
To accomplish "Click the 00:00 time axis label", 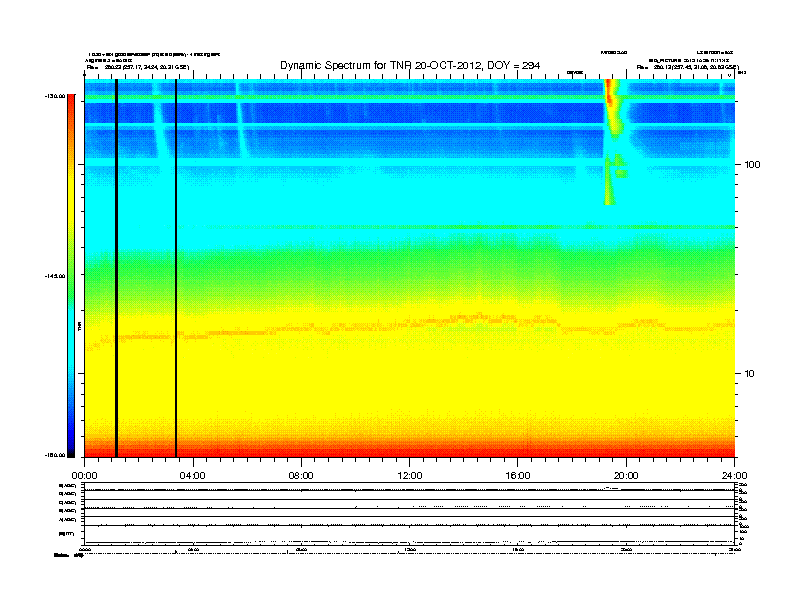I will point(84,476).
